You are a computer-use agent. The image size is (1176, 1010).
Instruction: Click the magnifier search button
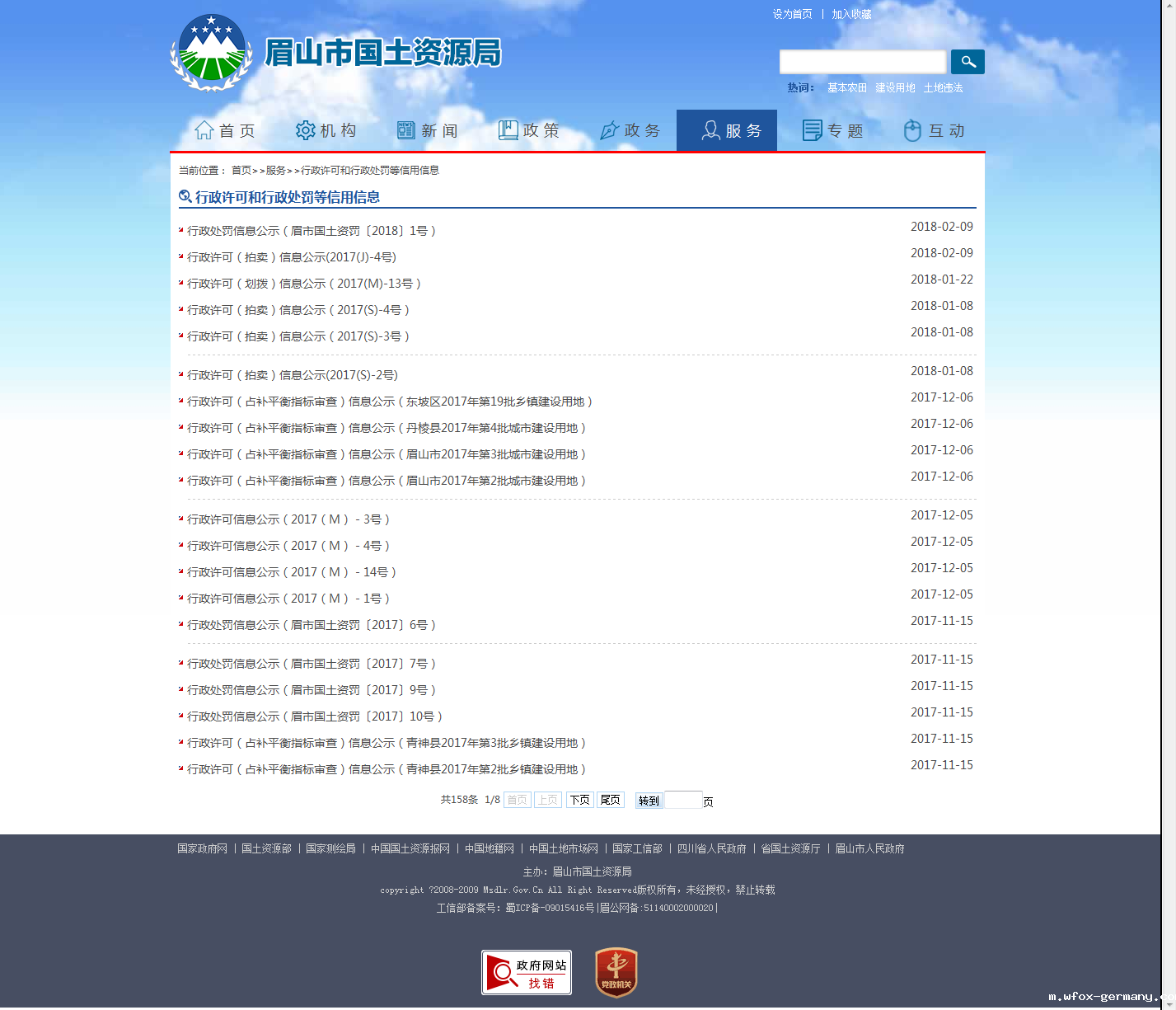pyautogui.click(x=968, y=62)
